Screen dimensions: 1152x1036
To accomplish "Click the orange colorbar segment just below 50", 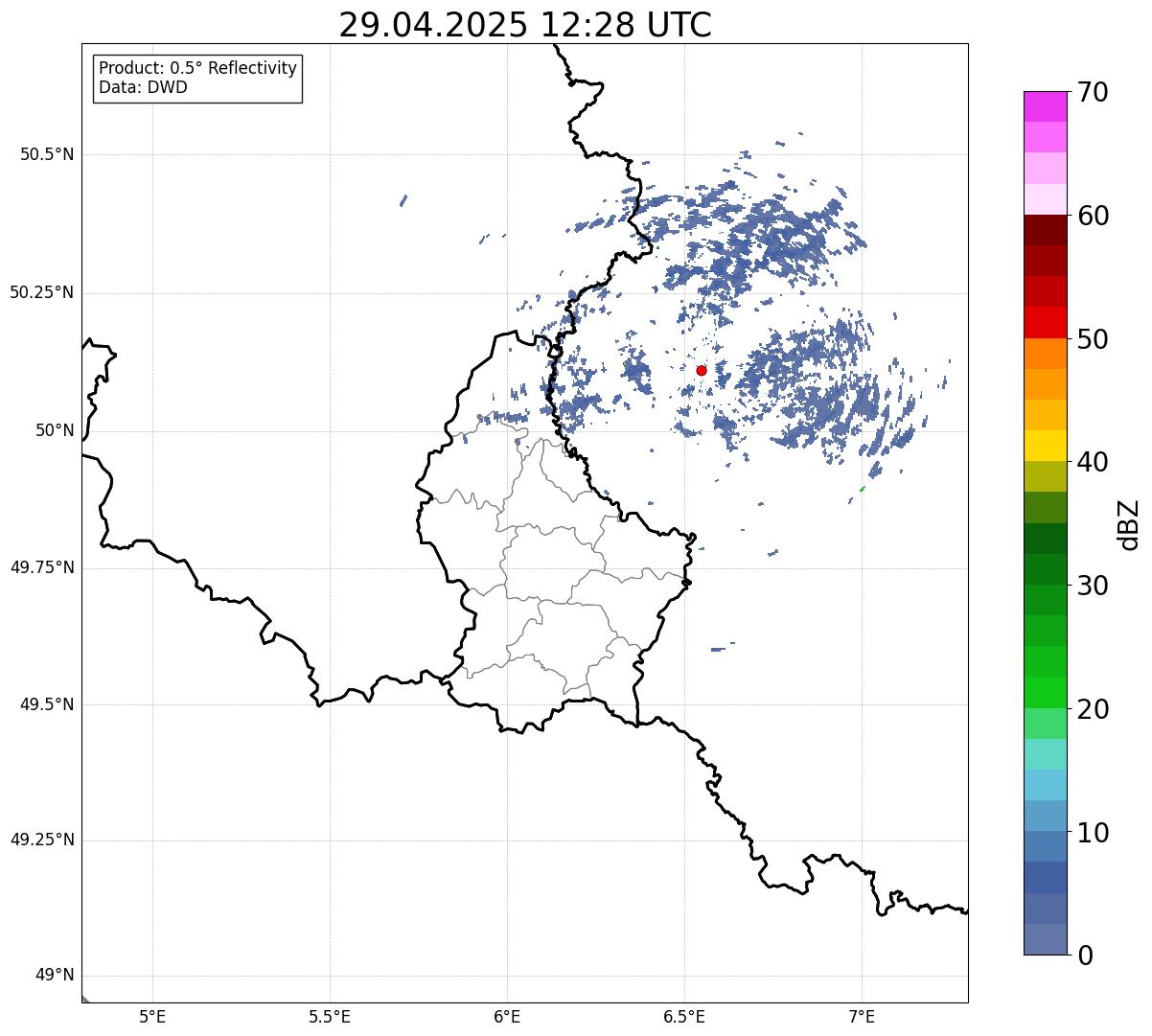I will point(1046,354).
